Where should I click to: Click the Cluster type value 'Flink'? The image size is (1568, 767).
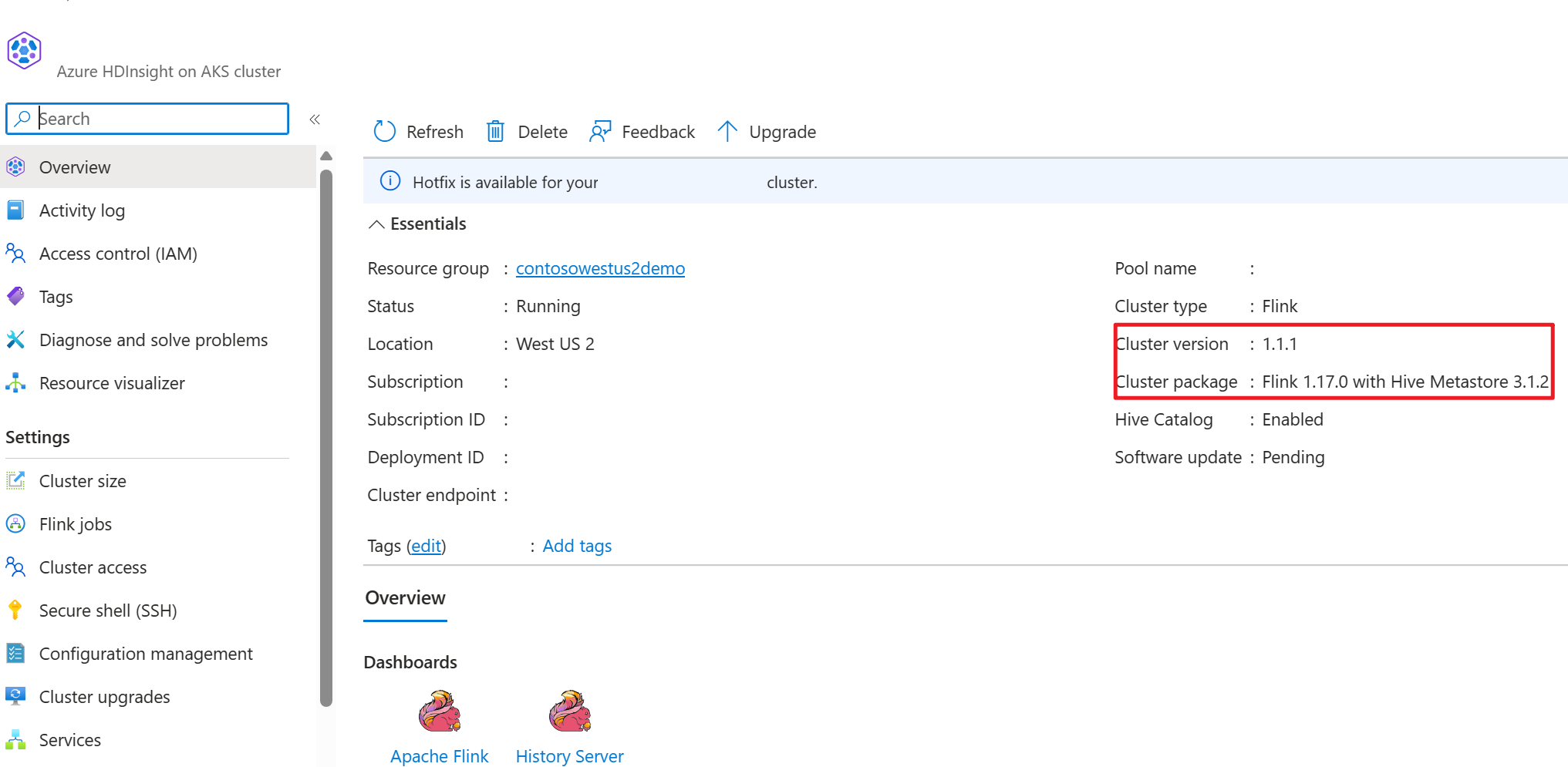(x=1280, y=306)
